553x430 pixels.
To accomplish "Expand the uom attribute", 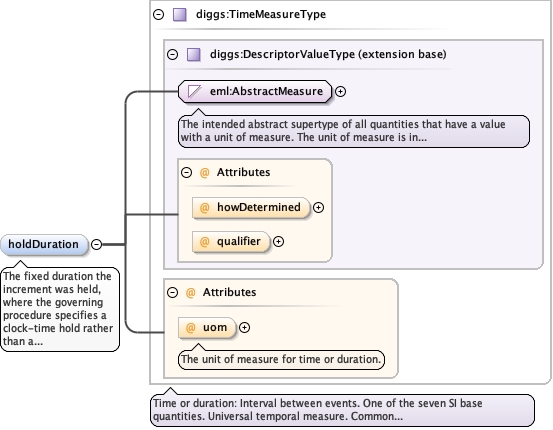I will coord(244,327).
